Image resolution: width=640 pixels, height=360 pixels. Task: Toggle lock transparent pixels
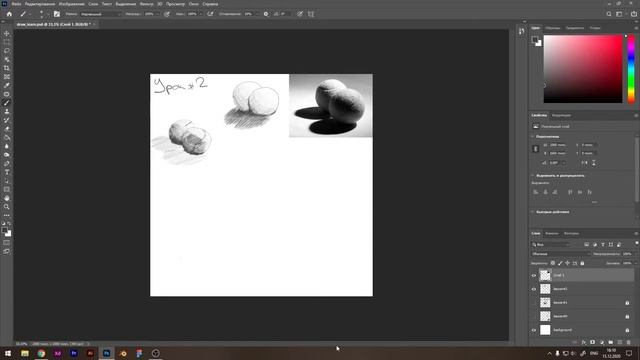(x=553, y=263)
